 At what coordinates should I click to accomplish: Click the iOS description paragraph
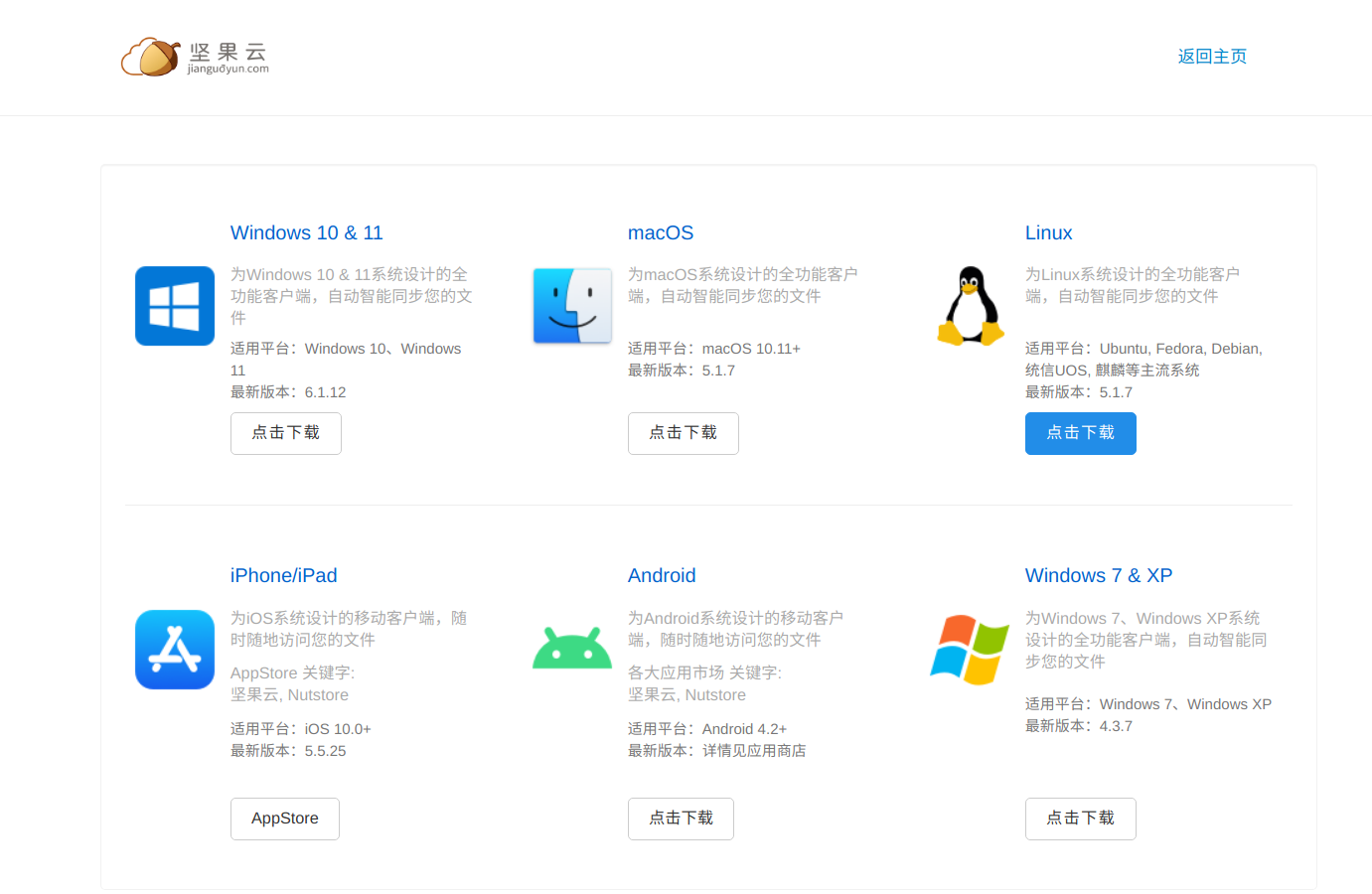pos(349,629)
